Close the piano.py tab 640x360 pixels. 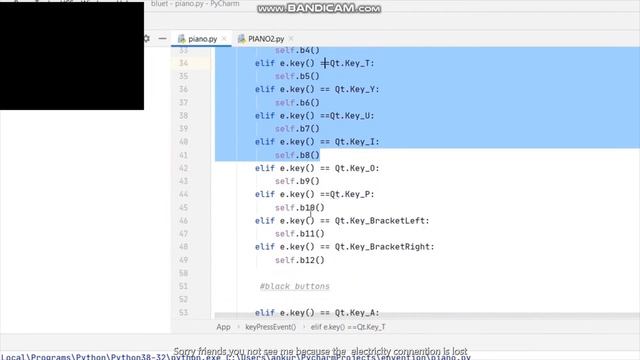point(224,39)
